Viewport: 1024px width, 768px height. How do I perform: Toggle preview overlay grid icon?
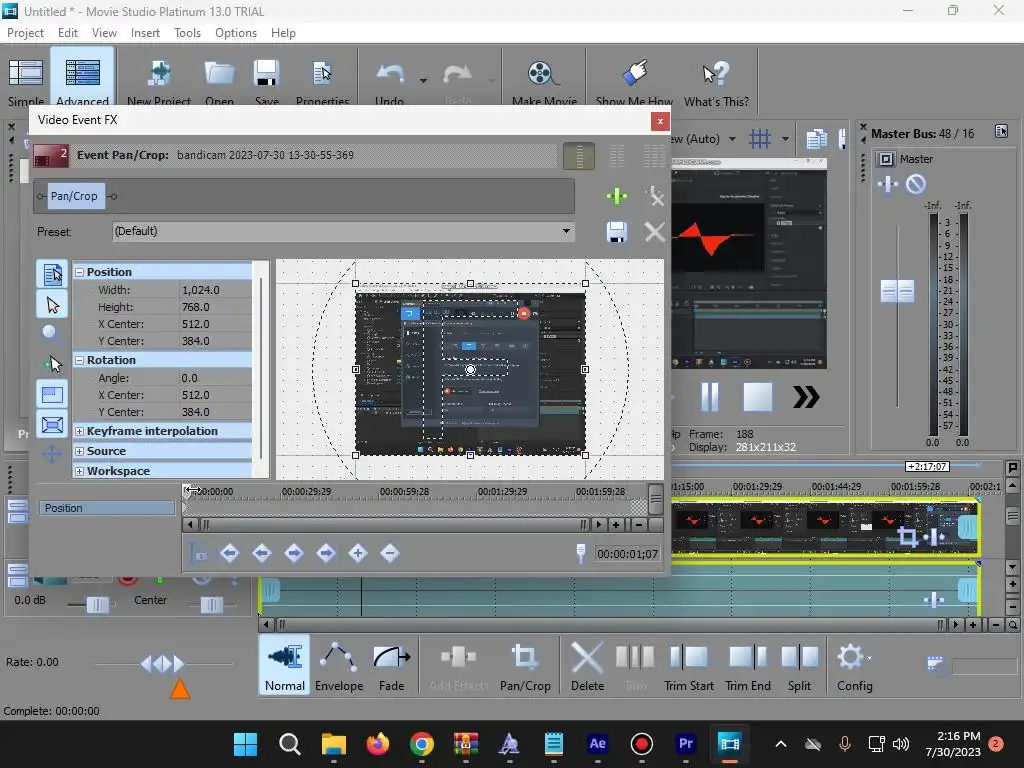[760, 138]
